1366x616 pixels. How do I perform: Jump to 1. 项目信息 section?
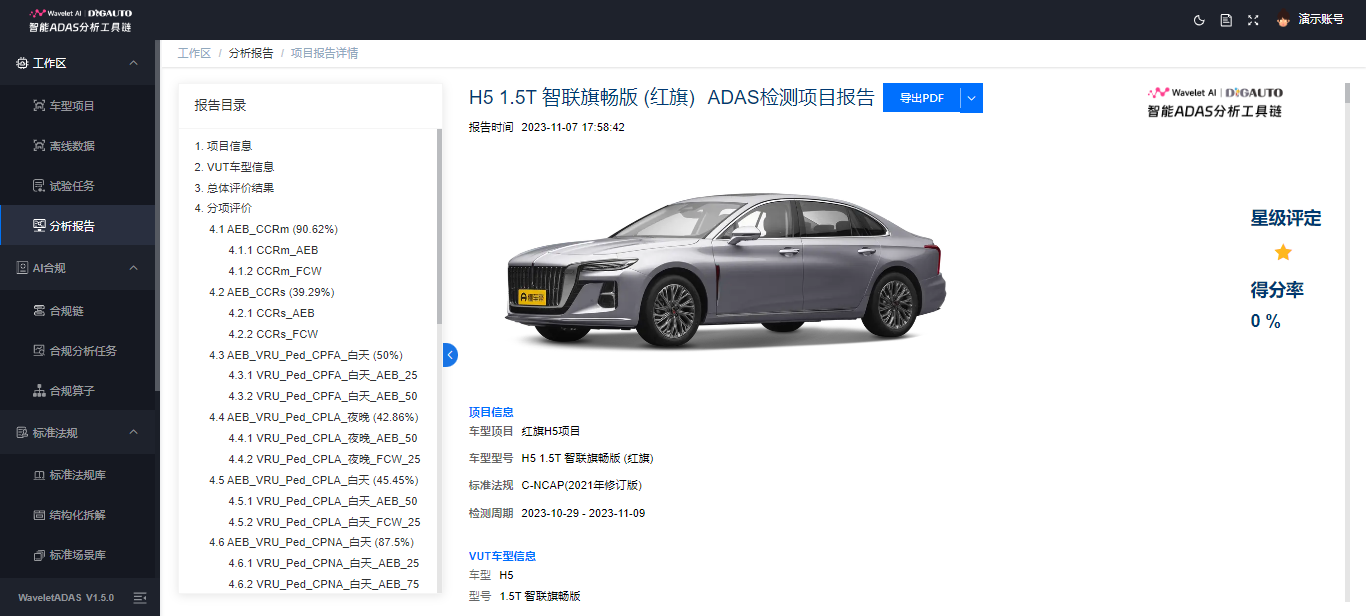(x=223, y=146)
